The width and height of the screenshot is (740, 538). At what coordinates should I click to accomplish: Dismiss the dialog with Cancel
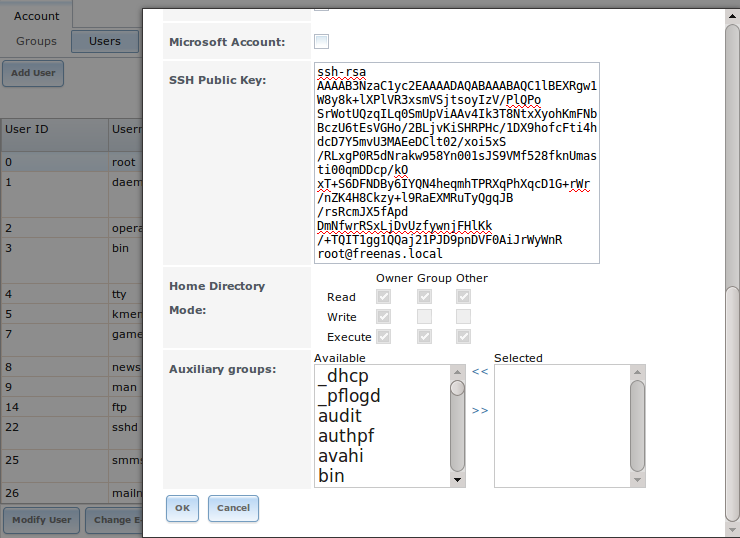[x=233, y=508]
